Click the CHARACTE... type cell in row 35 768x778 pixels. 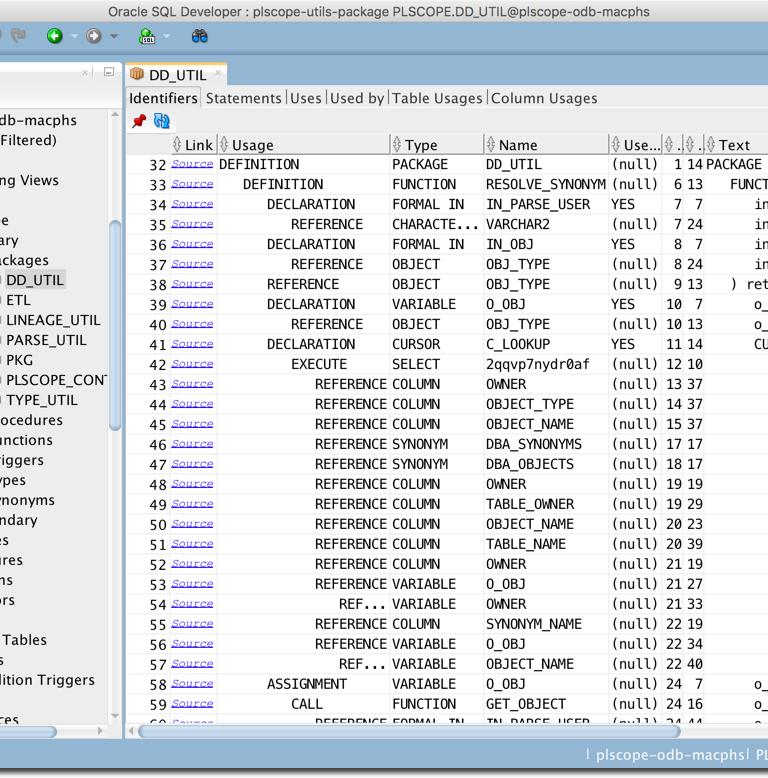435,224
